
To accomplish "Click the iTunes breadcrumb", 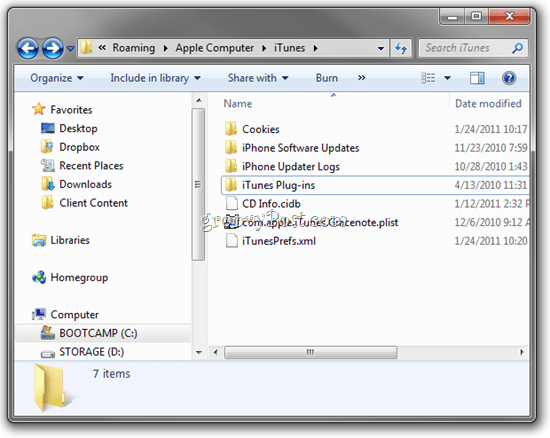I will click(x=289, y=48).
